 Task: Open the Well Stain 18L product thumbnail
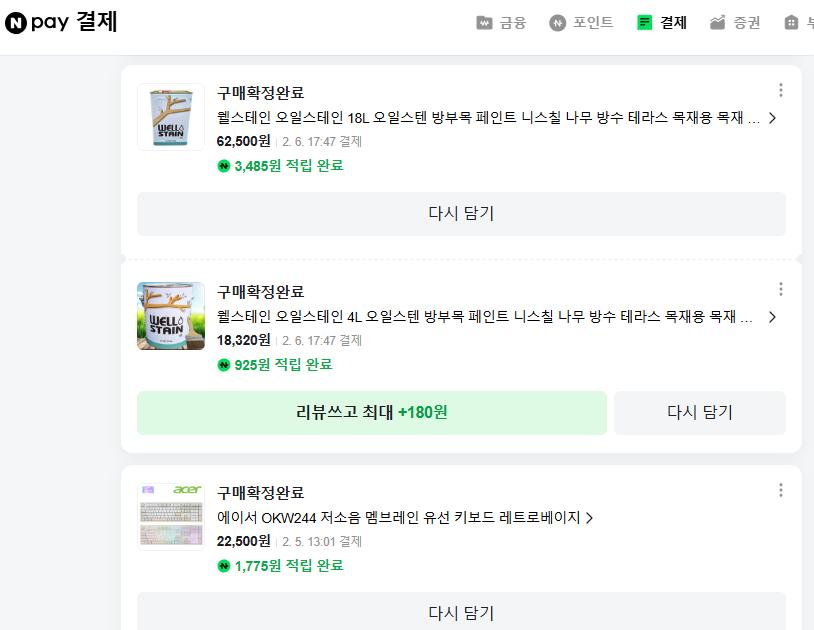[x=170, y=116]
